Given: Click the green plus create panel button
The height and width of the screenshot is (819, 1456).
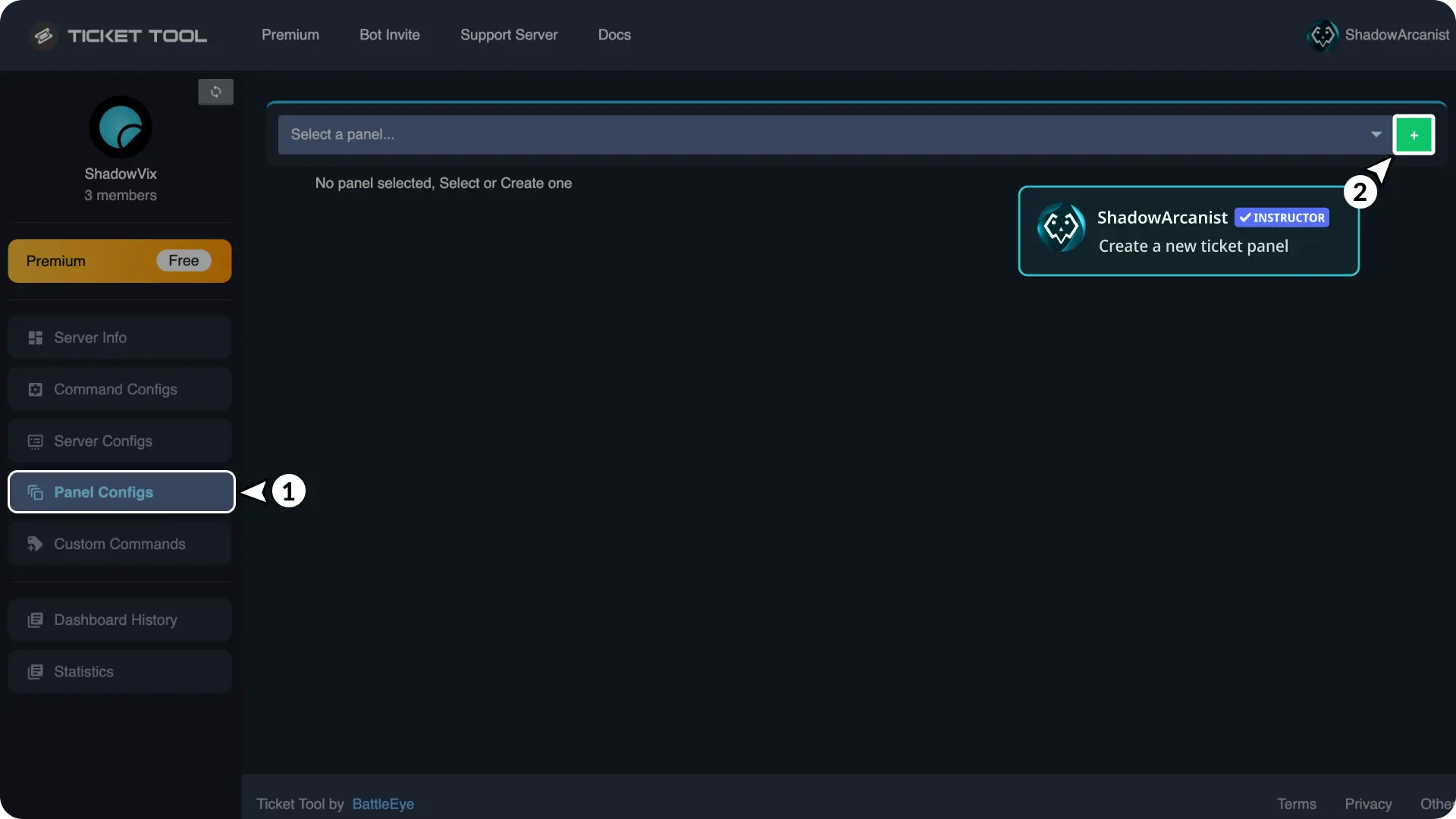Looking at the screenshot, I should (x=1414, y=135).
